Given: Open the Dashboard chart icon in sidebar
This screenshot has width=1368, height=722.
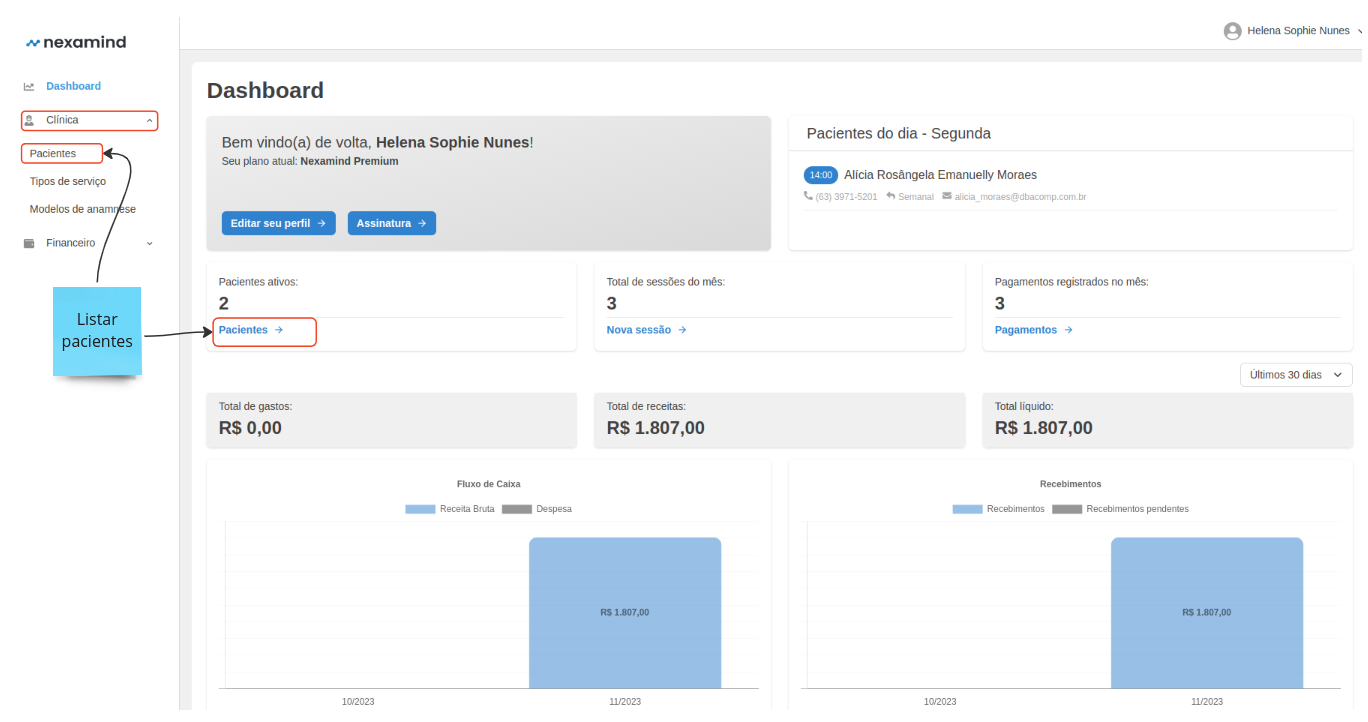Looking at the screenshot, I should pyautogui.click(x=29, y=87).
